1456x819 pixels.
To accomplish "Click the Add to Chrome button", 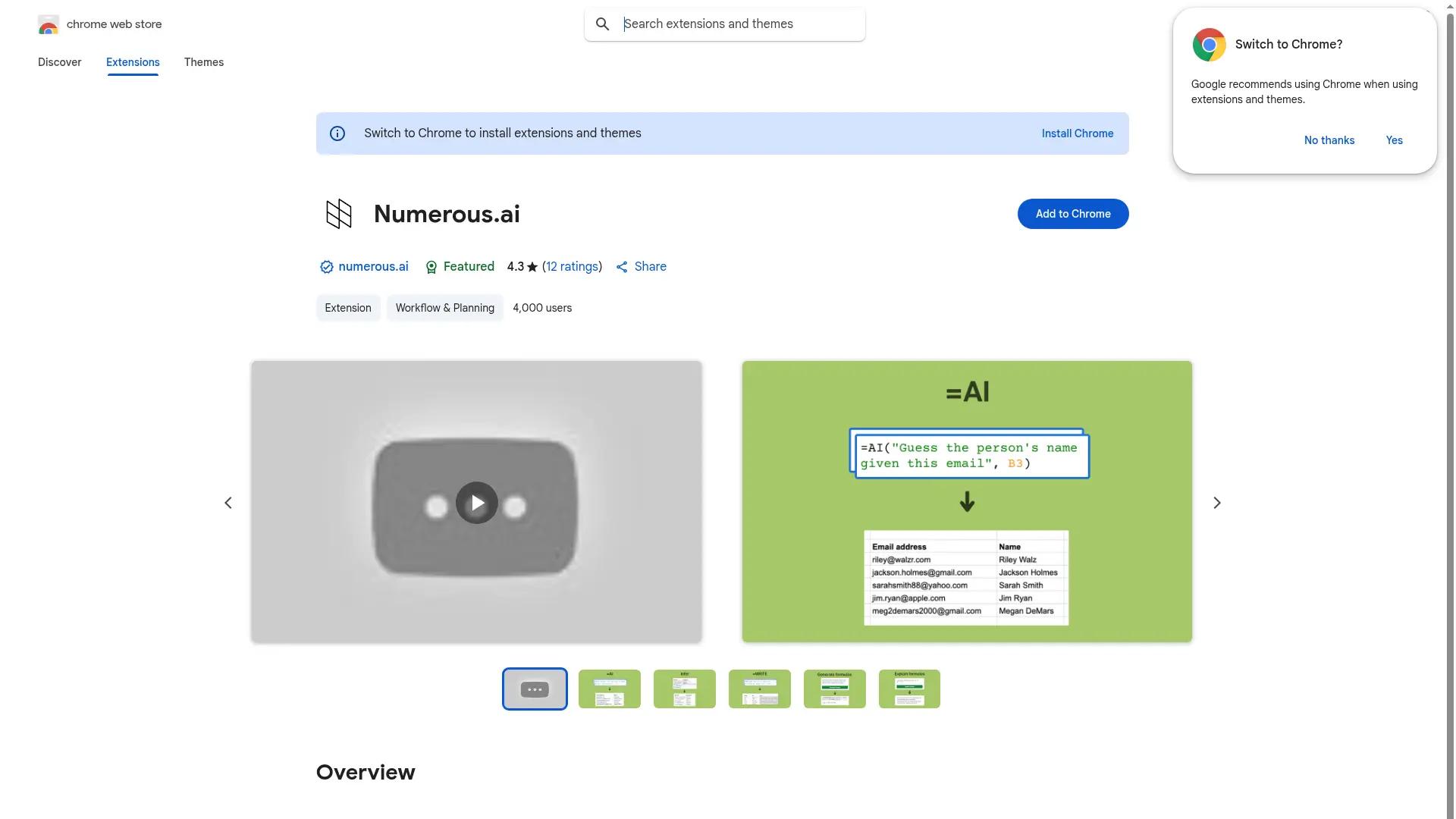I will click(1072, 214).
